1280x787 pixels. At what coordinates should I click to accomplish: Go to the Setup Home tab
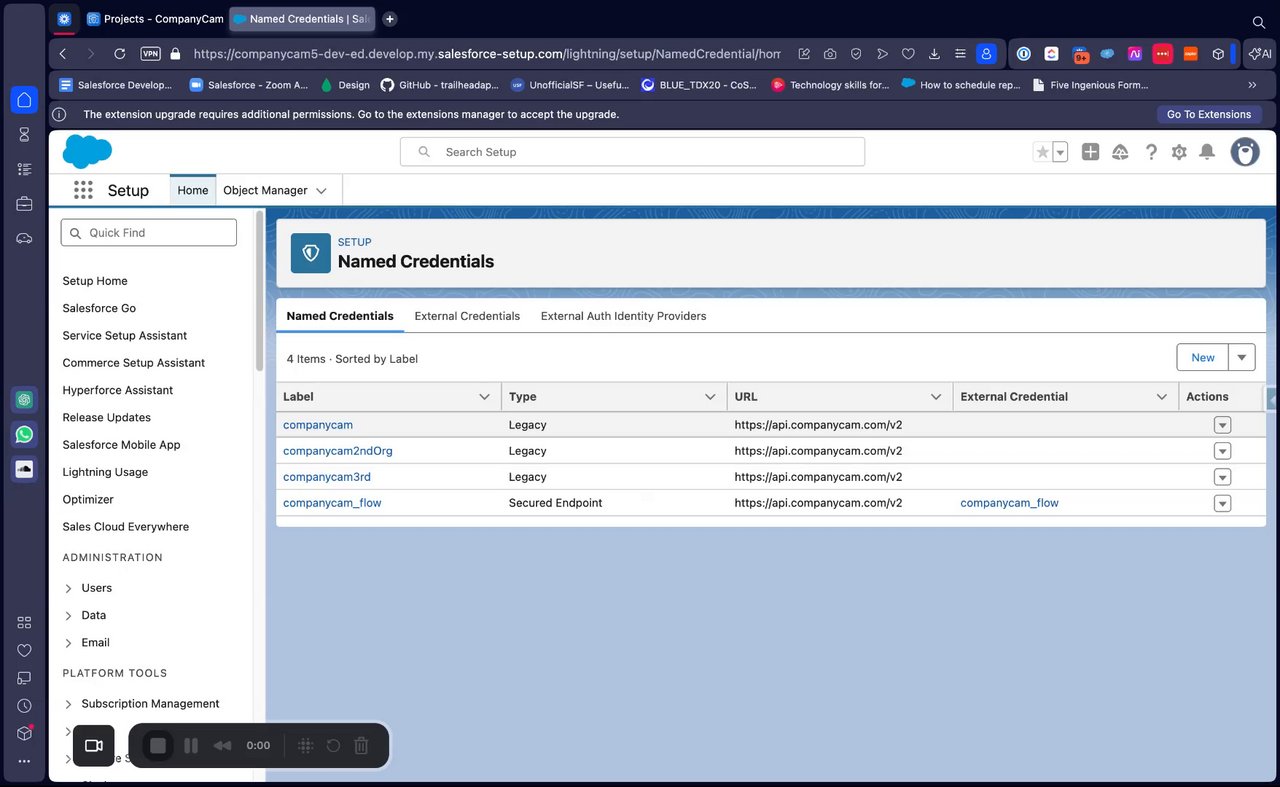tap(193, 190)
